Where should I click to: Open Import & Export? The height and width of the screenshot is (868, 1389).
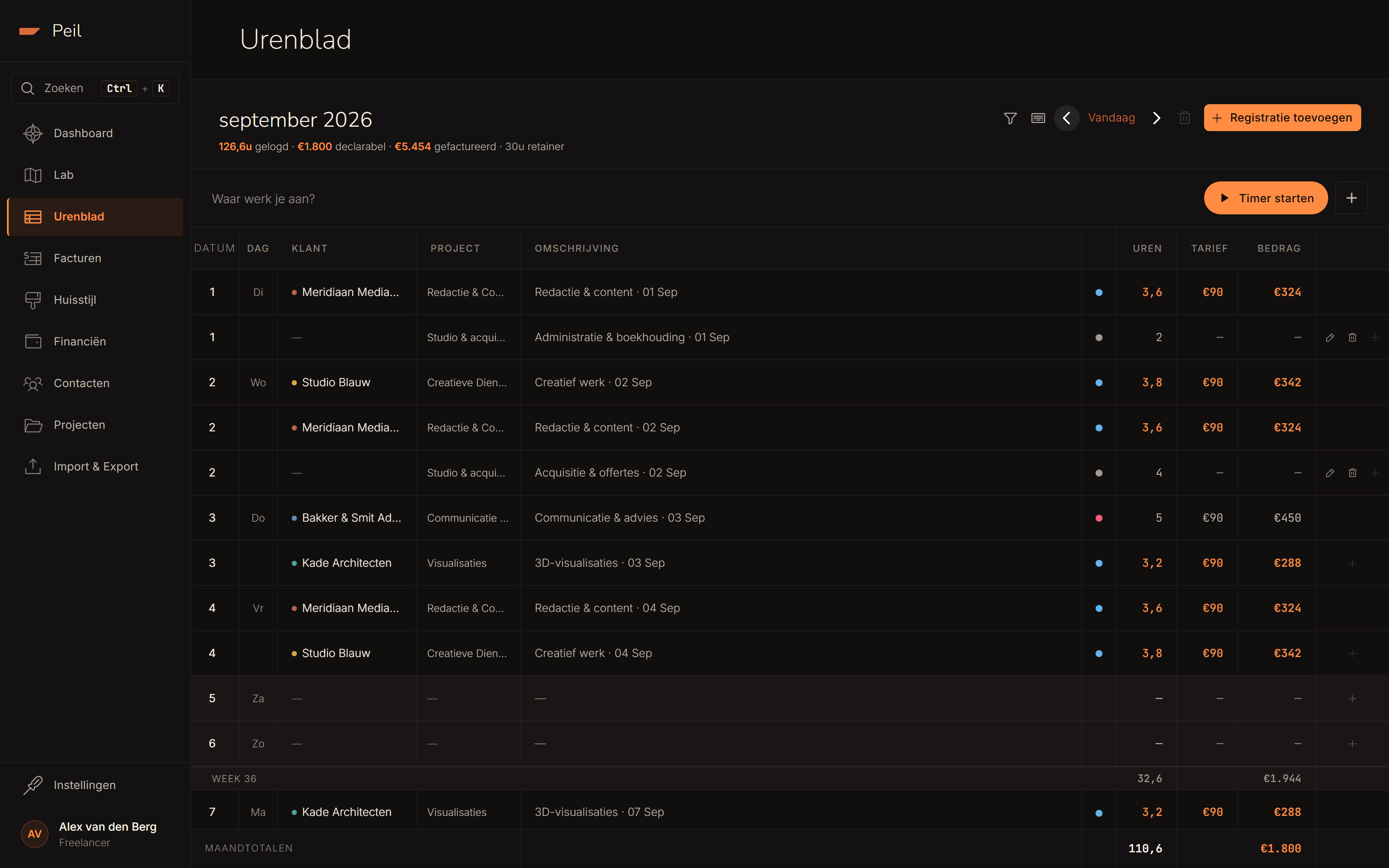click(95, 467)
